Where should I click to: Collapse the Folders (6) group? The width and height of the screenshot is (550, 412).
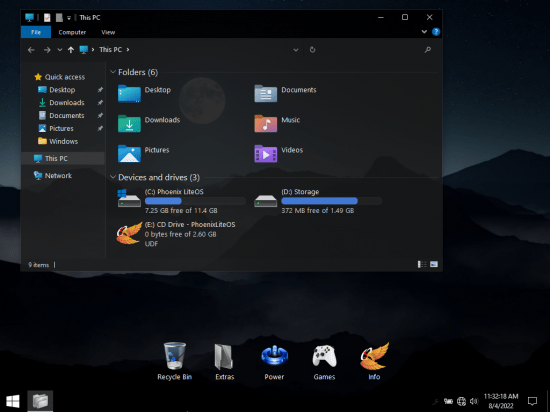[x=113, y=72]
